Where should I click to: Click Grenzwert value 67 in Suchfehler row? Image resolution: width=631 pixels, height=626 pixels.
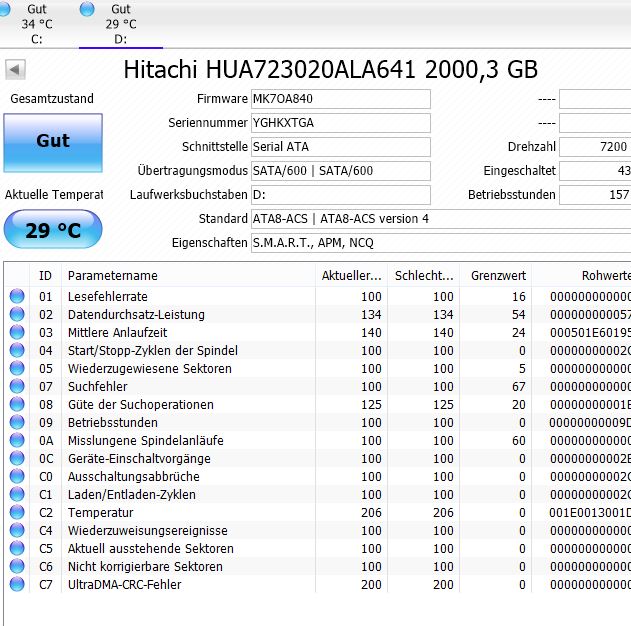pos(519,387)
